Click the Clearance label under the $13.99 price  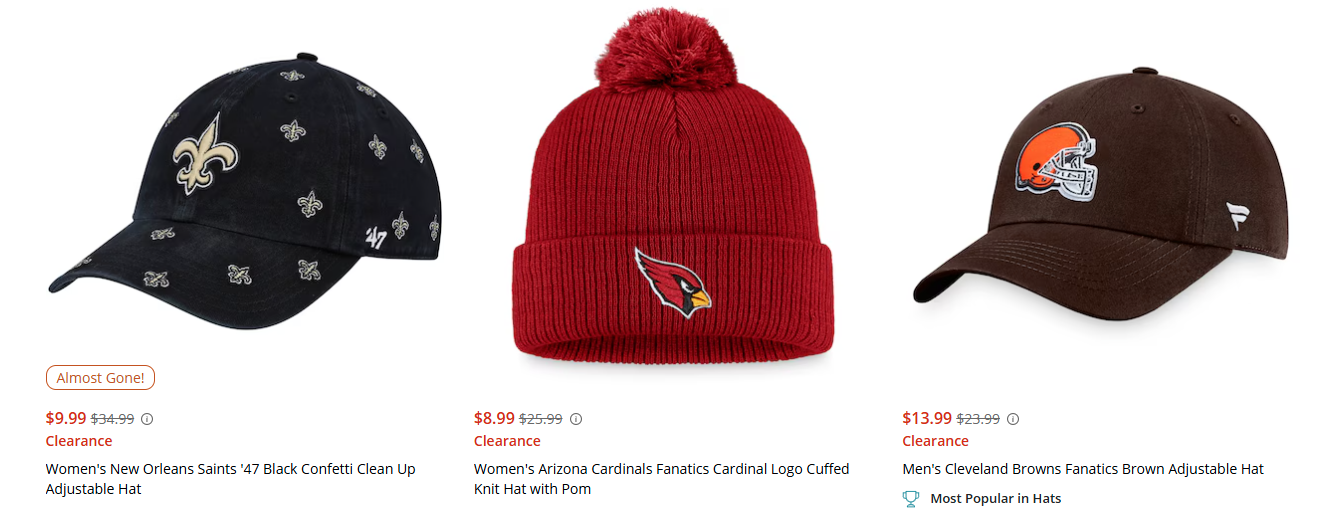coord(935,441)
